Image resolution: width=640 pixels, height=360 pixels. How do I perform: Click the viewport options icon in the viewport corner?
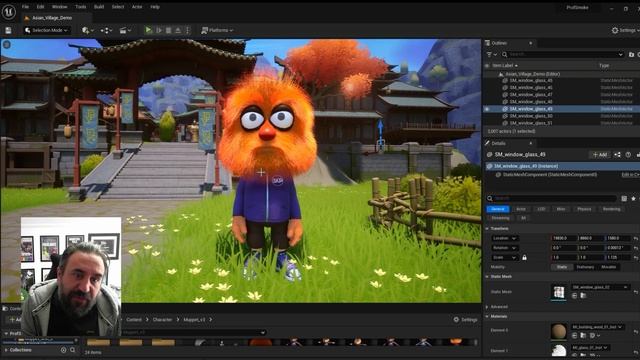(7, 44)
